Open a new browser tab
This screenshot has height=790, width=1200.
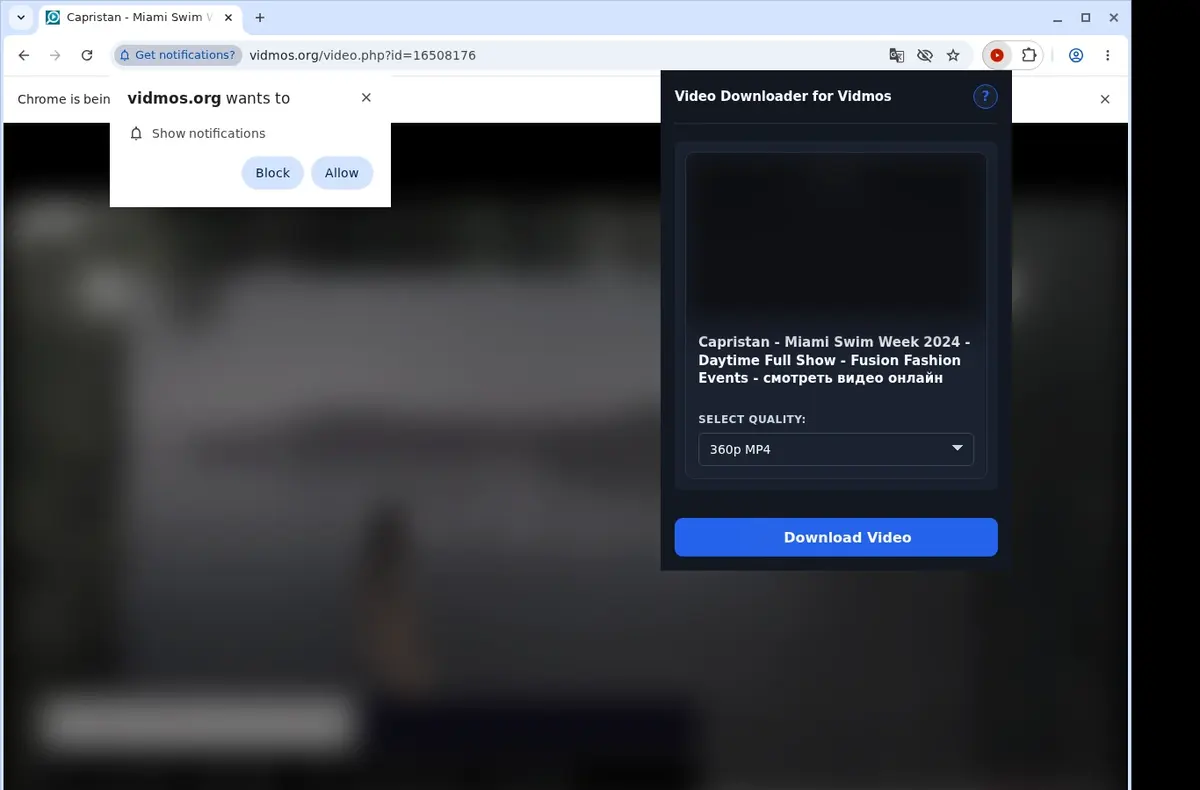pyautogui.click(x=260, y=18)
